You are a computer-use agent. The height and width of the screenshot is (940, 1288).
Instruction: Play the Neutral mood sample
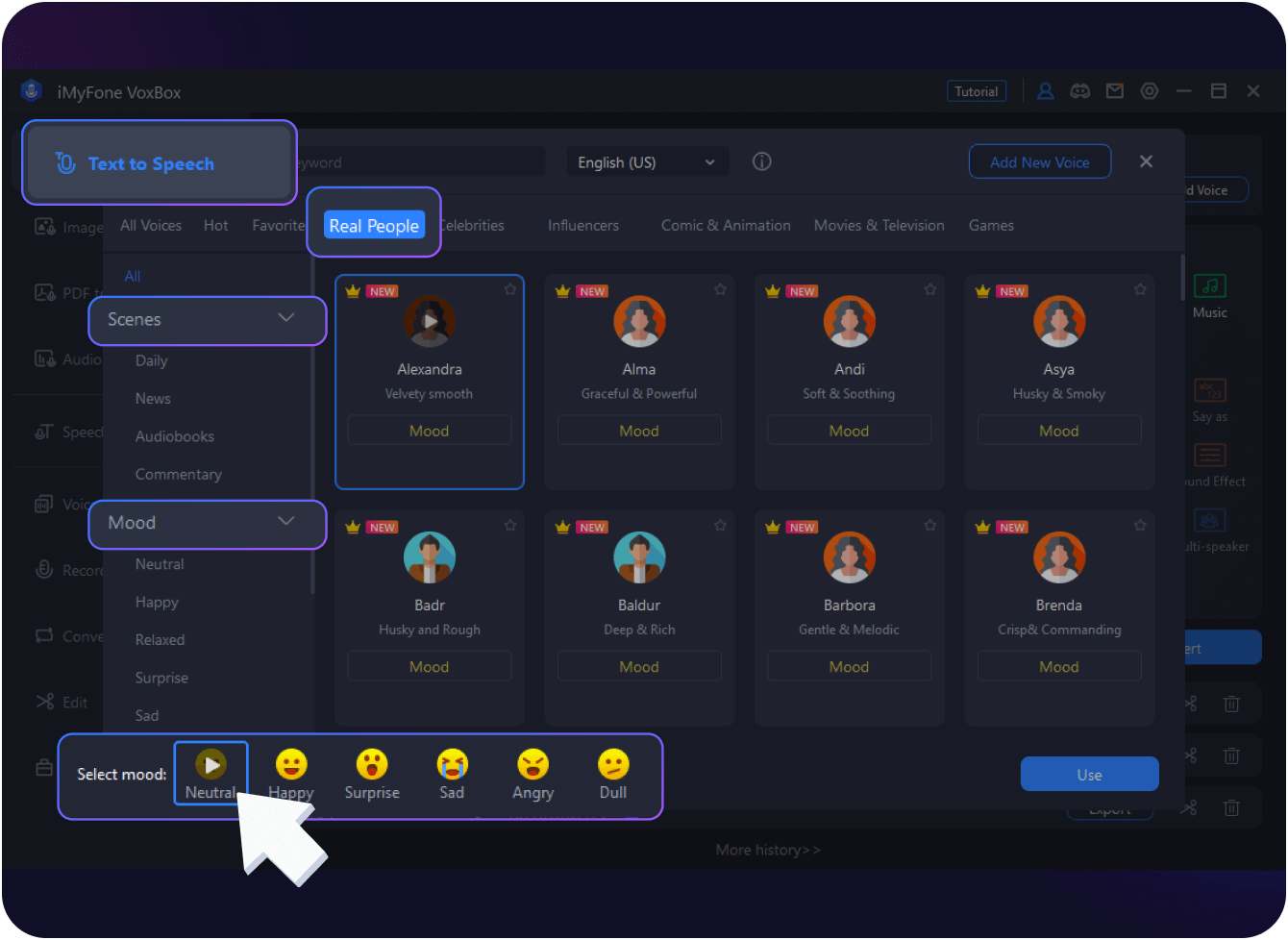pos(211,765)
